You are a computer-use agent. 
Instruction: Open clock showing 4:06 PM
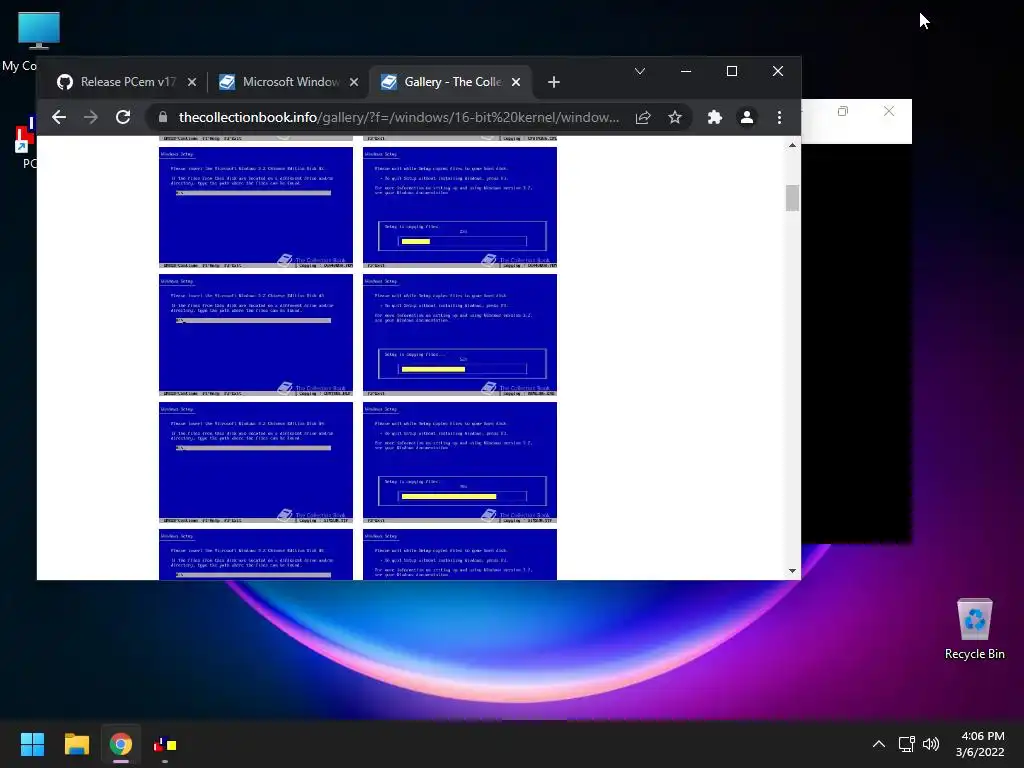(x=980, y=744)
